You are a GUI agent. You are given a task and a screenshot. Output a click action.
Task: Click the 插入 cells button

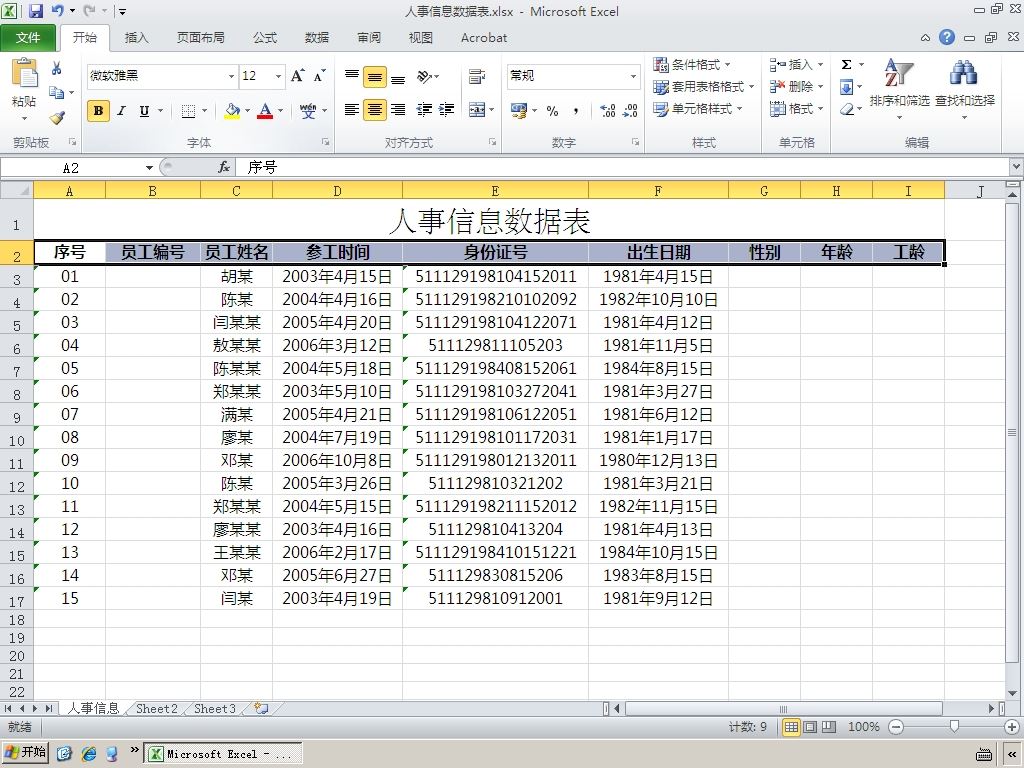[x=795, y=65]
